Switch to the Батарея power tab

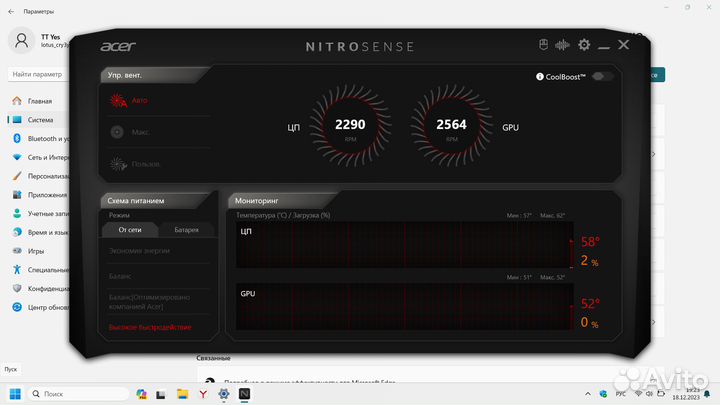pyautogui.click(x=186, y=230)
